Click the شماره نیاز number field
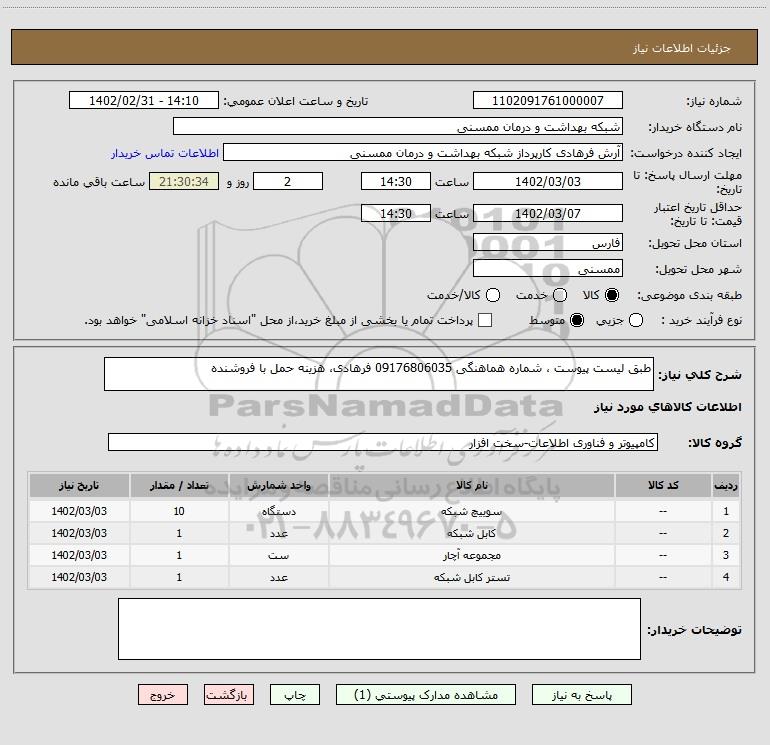 548,101
